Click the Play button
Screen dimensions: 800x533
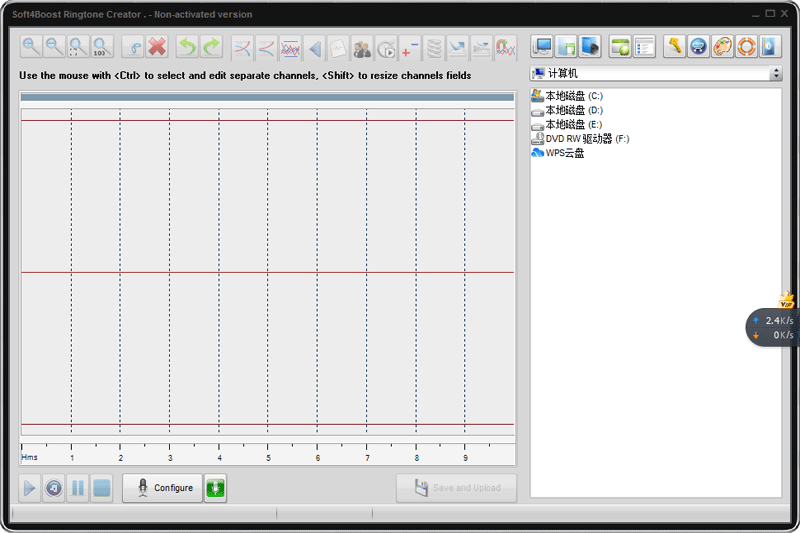pyautogui.click(x=30, y=488)
